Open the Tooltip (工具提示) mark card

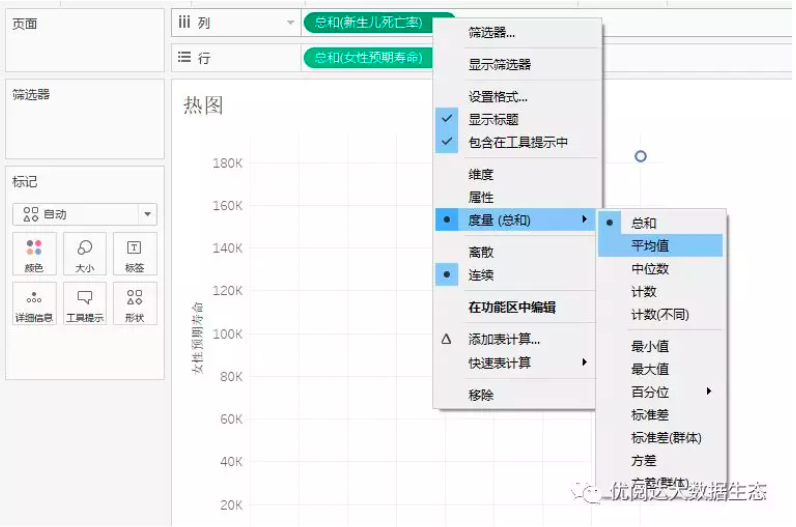84,304
